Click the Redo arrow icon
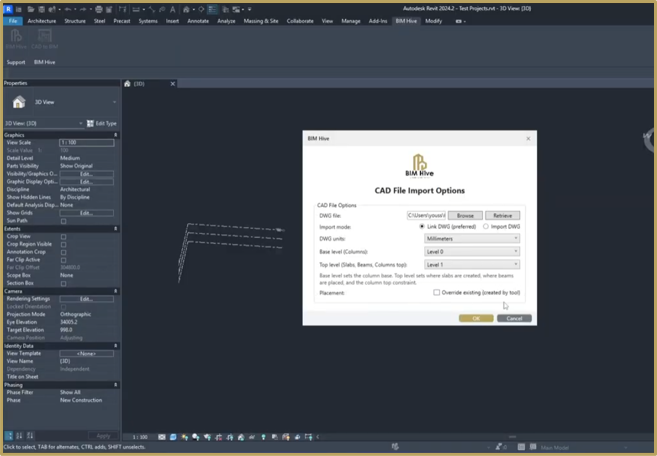Viewport: 657px width, 456px height. click(x=83, y=9)
